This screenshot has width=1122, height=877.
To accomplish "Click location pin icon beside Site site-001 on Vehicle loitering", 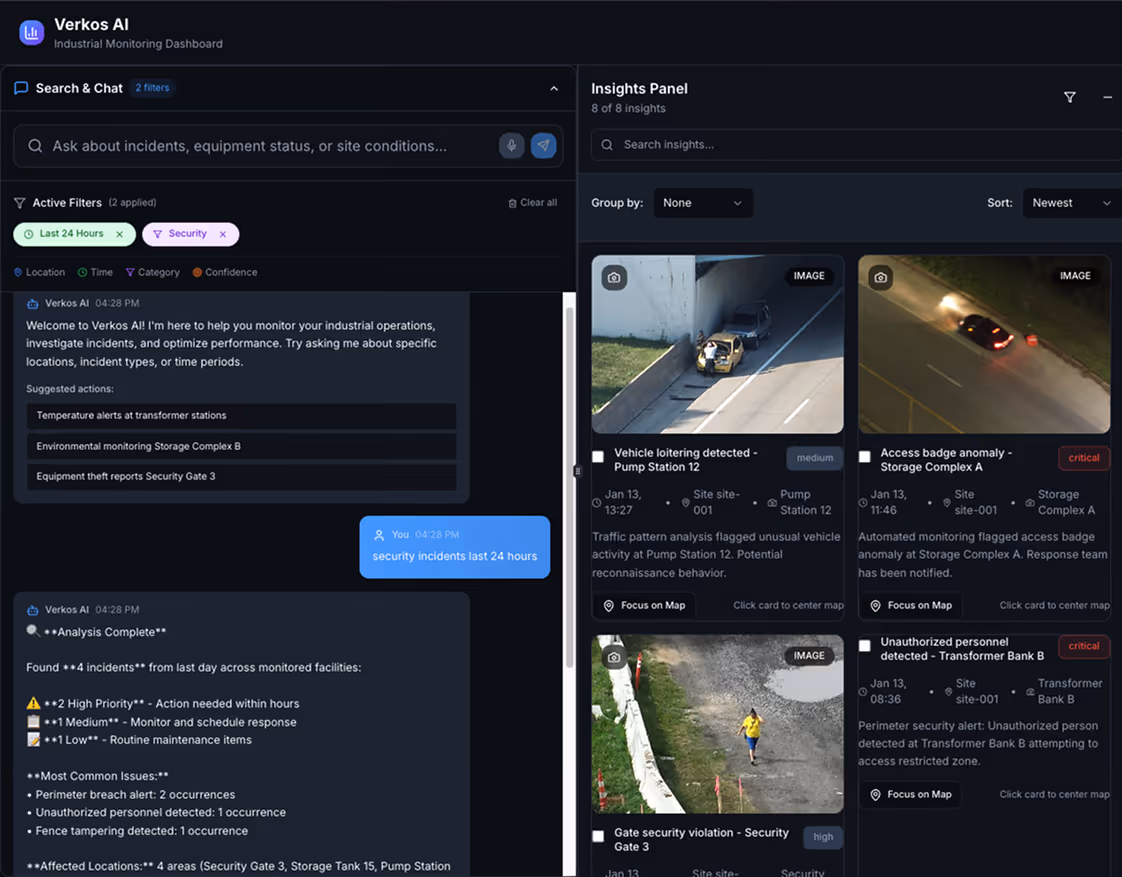I will [x=686, y=503].
